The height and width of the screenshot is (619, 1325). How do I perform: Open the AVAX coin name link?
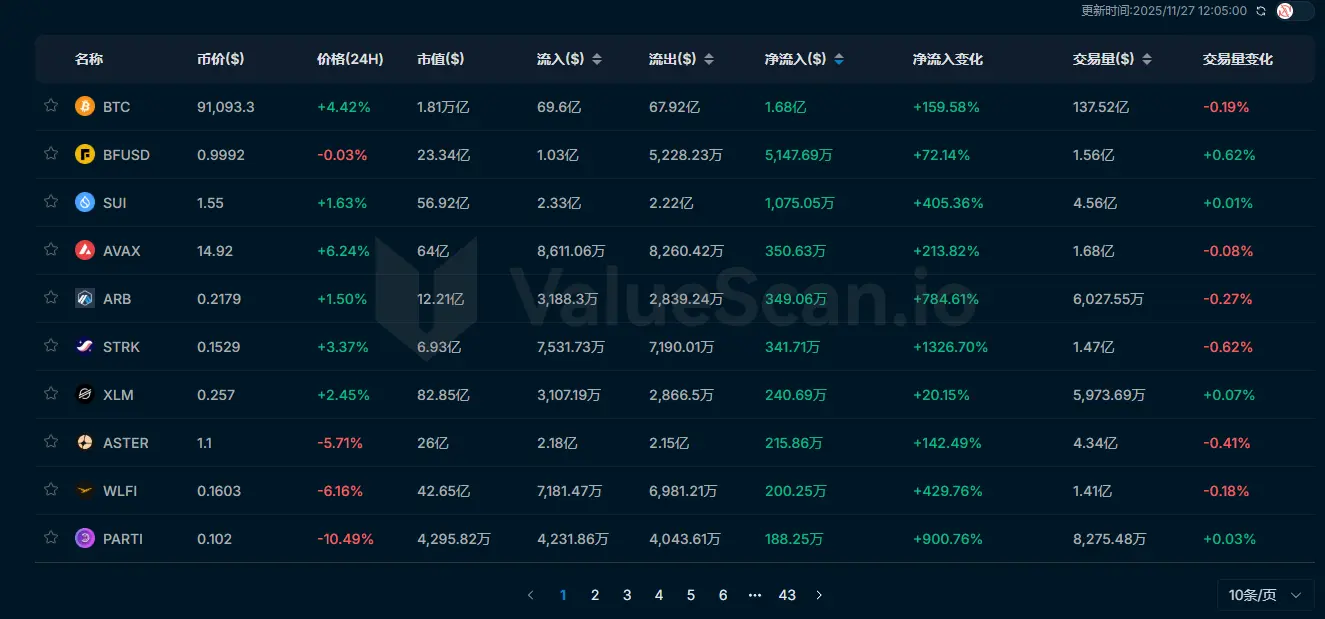(x=122, y=251)
